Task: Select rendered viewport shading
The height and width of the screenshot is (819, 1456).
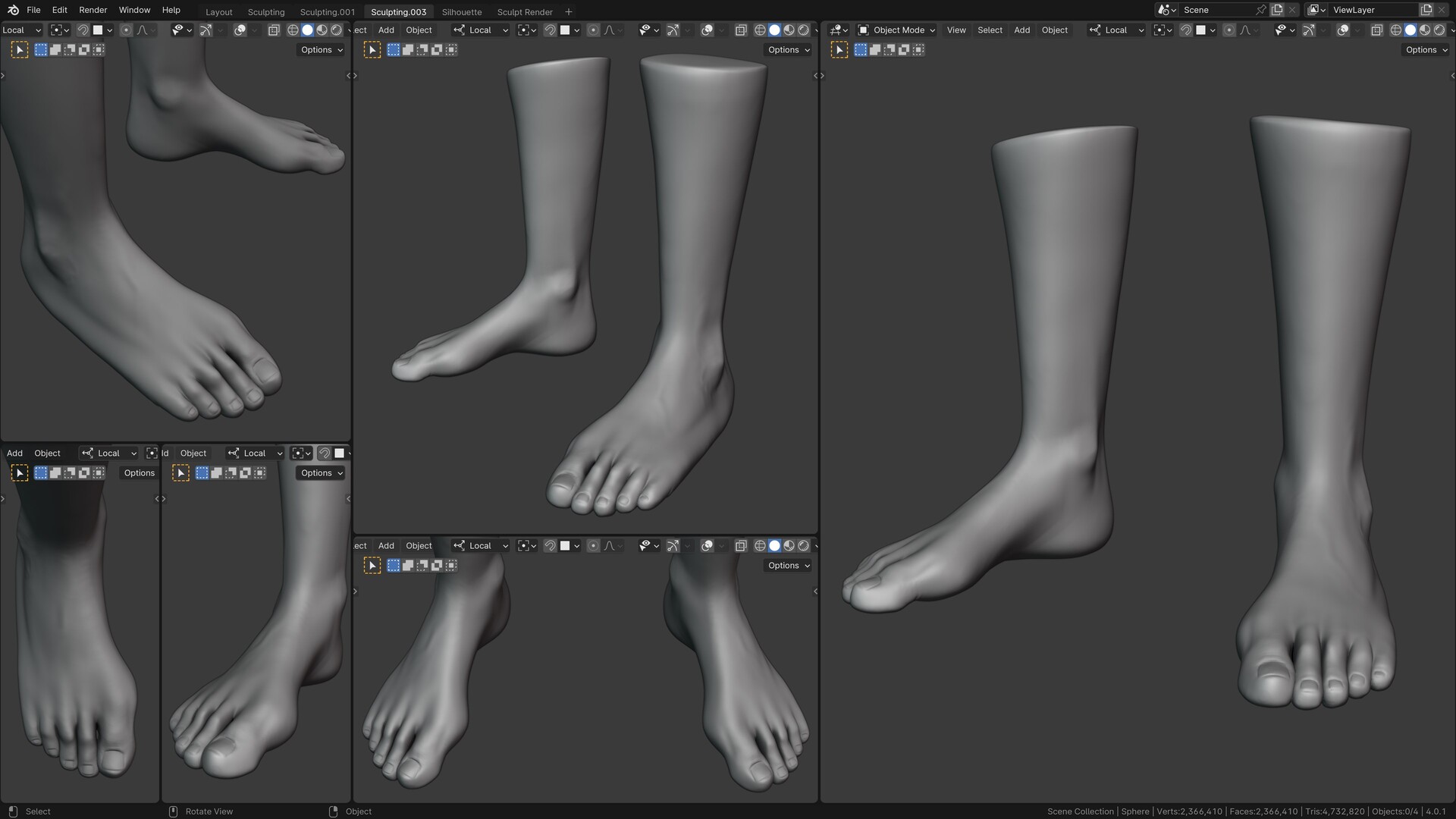Action: point(1439,30)
